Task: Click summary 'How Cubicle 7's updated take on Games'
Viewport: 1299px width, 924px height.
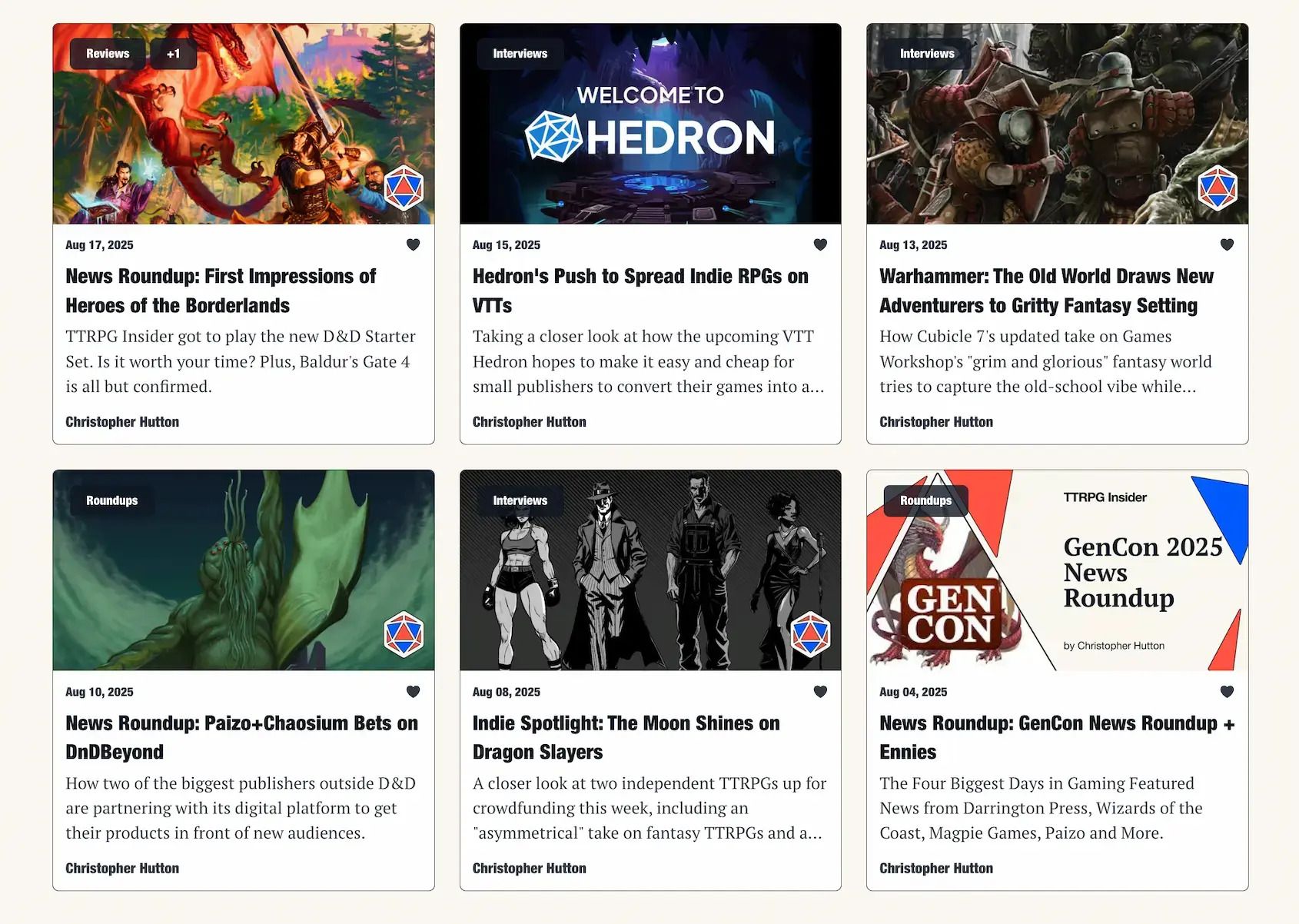Action: pos(1046,361)
